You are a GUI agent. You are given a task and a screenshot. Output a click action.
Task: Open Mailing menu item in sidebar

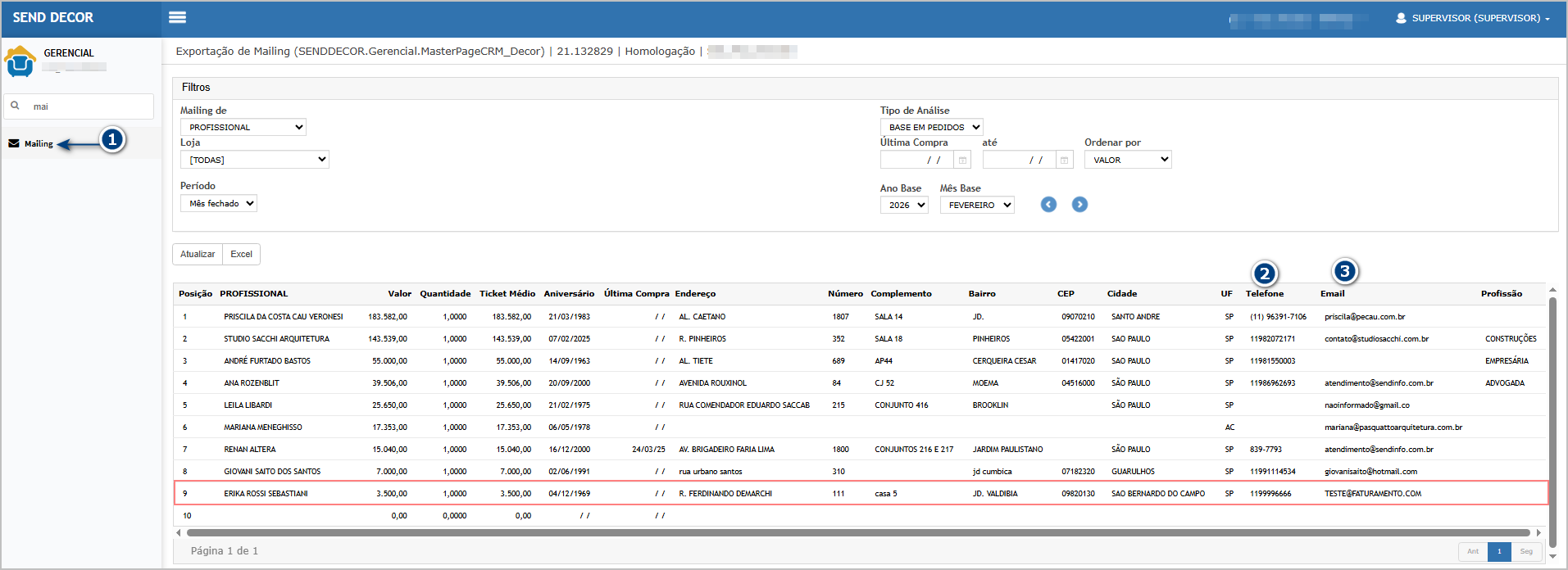38,143
